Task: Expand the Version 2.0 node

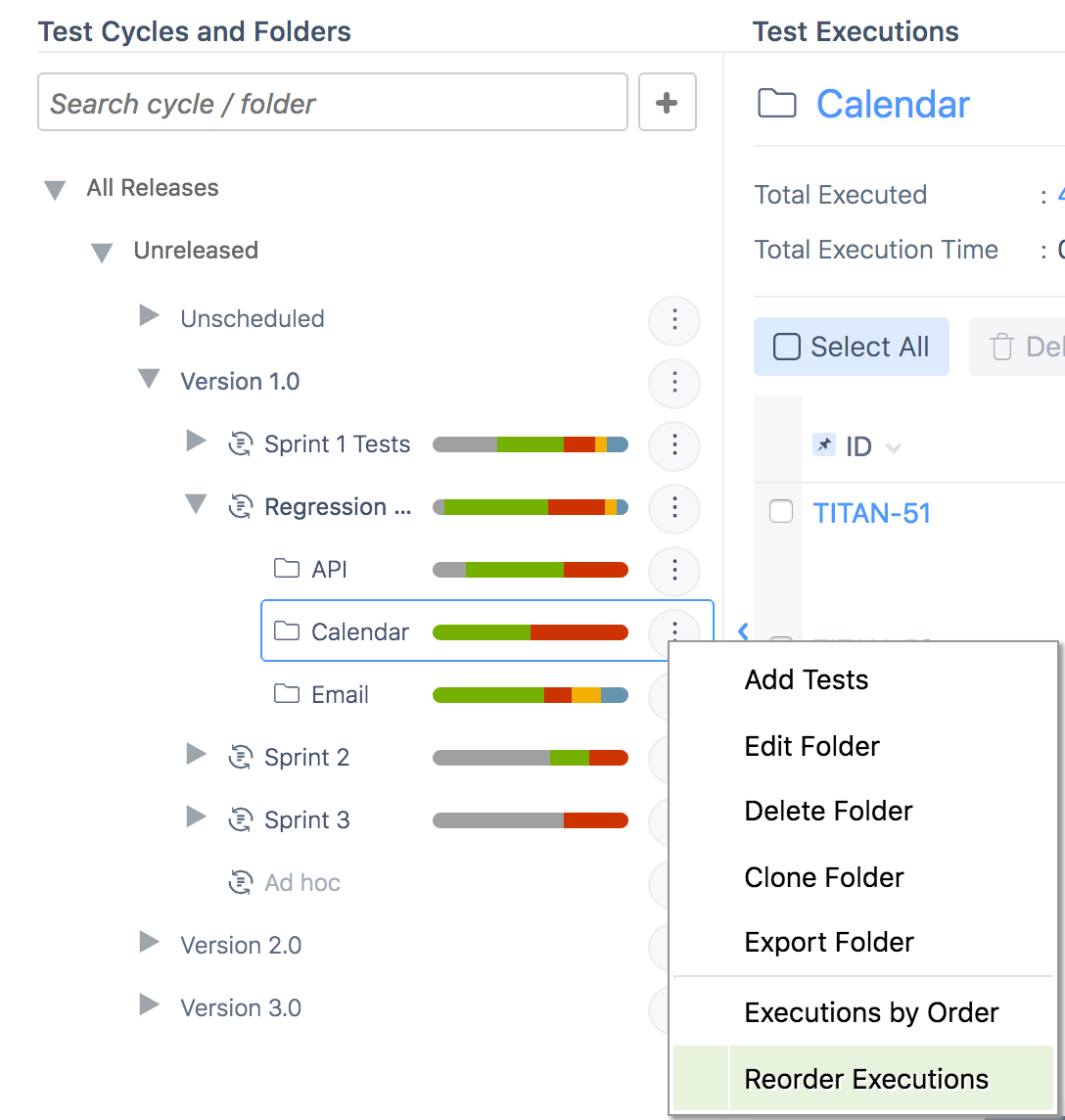Action: [x=149, y=944]
